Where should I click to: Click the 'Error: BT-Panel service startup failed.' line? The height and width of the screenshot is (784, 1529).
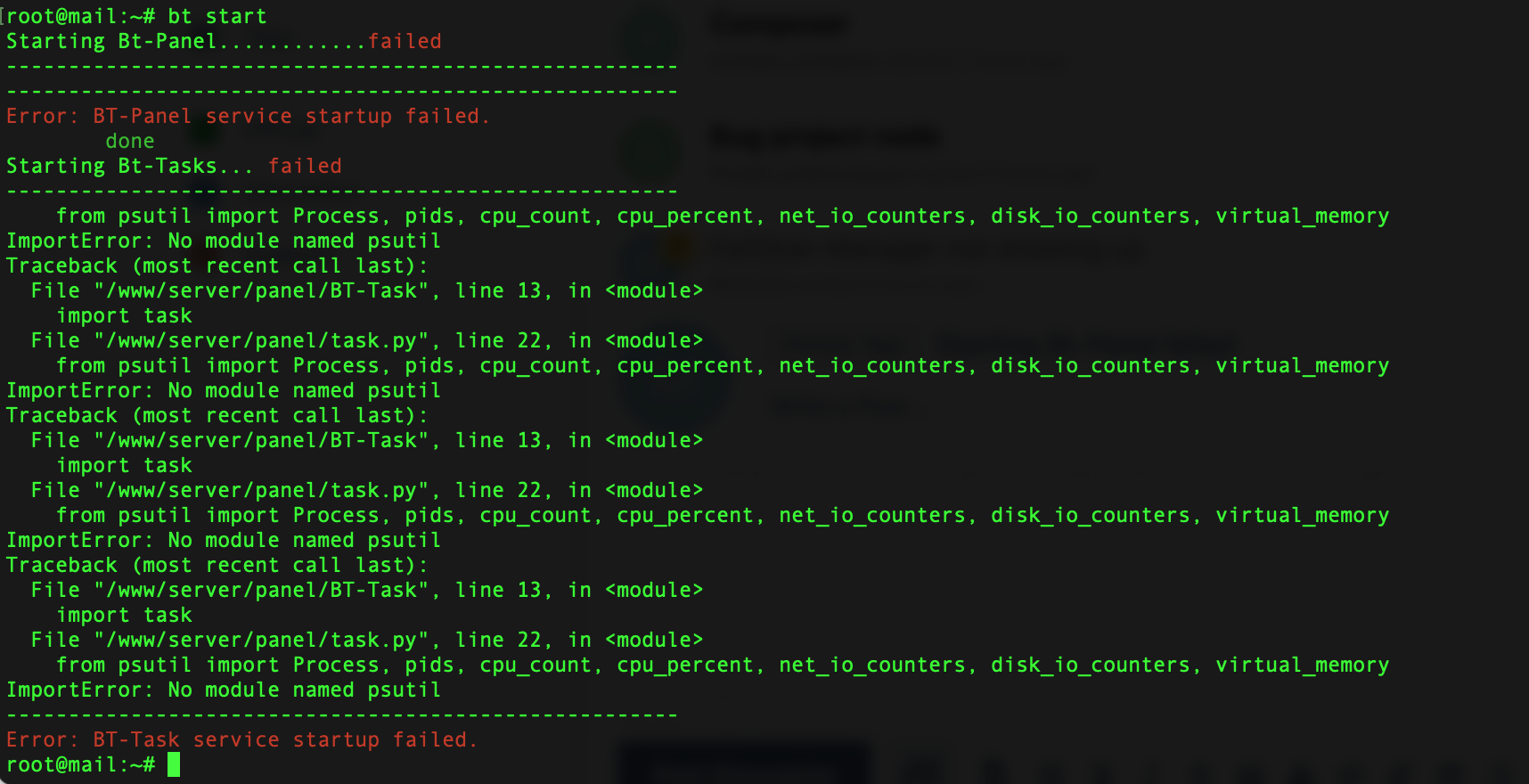click(x=248, y=116)
